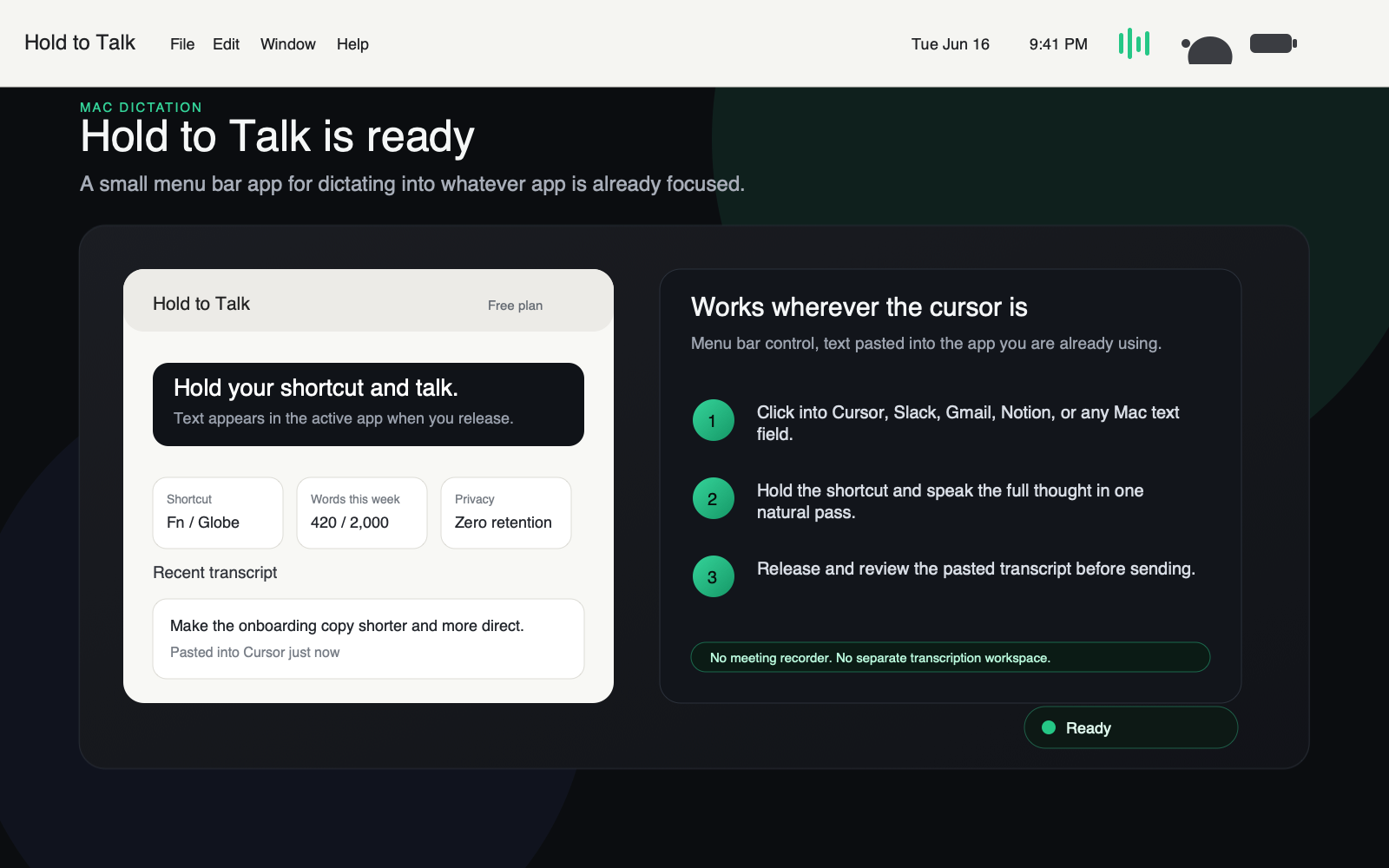Click the green Ready status dot
Image resolution: width=1389 pixels, height=868 pixels.
1049,727
